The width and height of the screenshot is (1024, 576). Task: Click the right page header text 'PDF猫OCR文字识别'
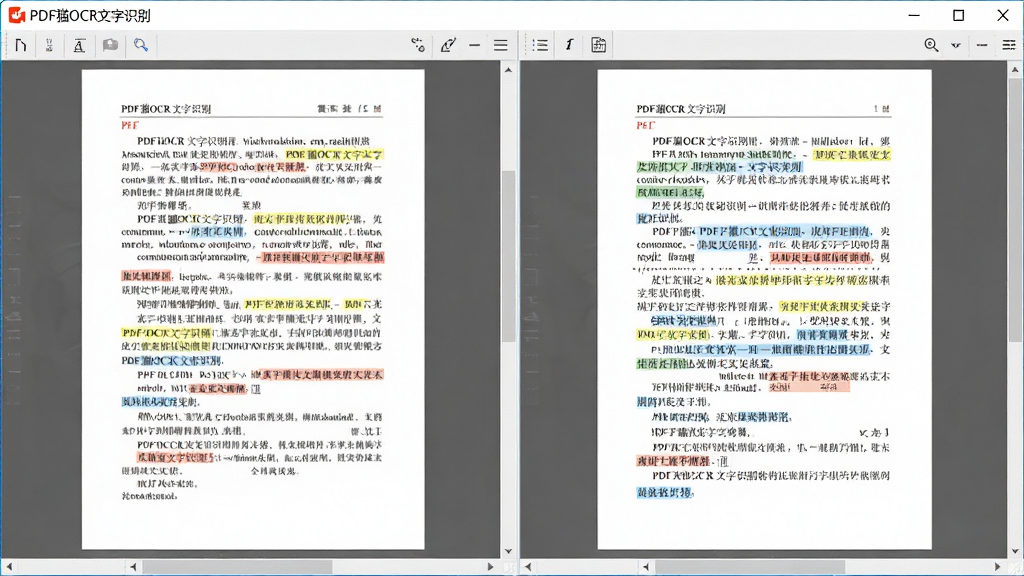tap(681, 109)
